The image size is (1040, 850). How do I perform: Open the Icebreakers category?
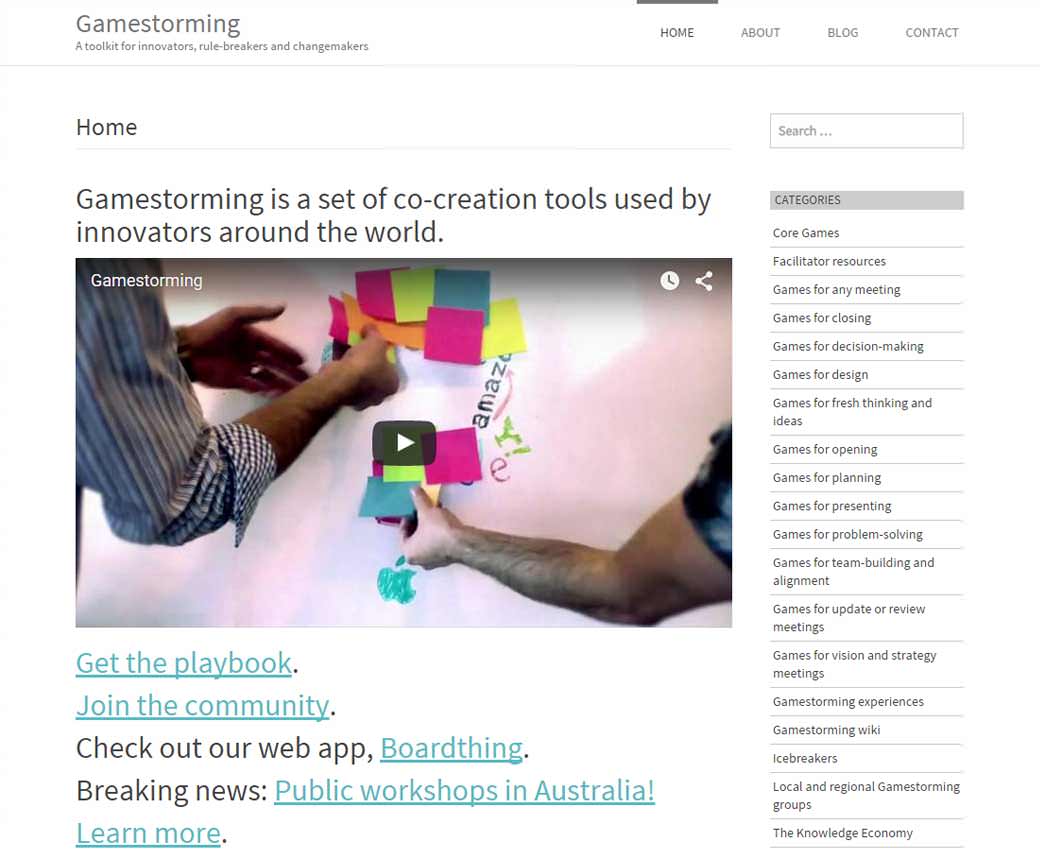point(805,758)
